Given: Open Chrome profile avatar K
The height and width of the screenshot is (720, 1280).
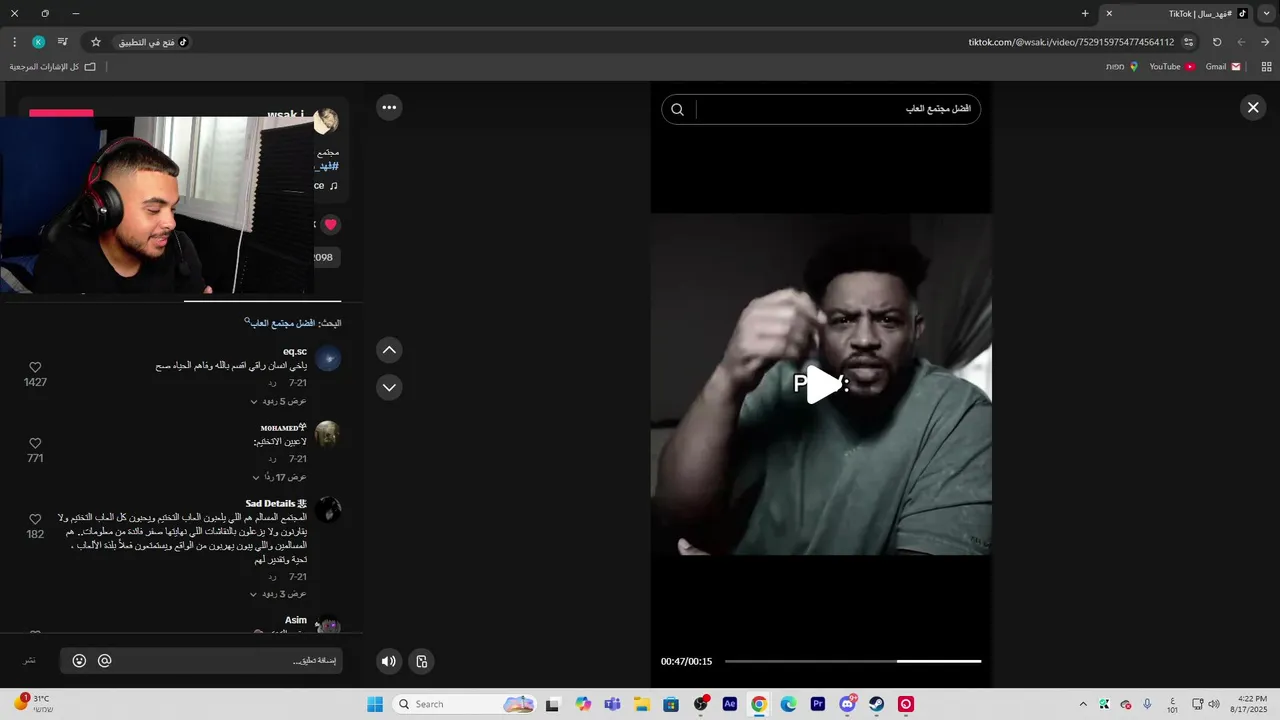Looking at the screenshot, I should coord(38,42).
